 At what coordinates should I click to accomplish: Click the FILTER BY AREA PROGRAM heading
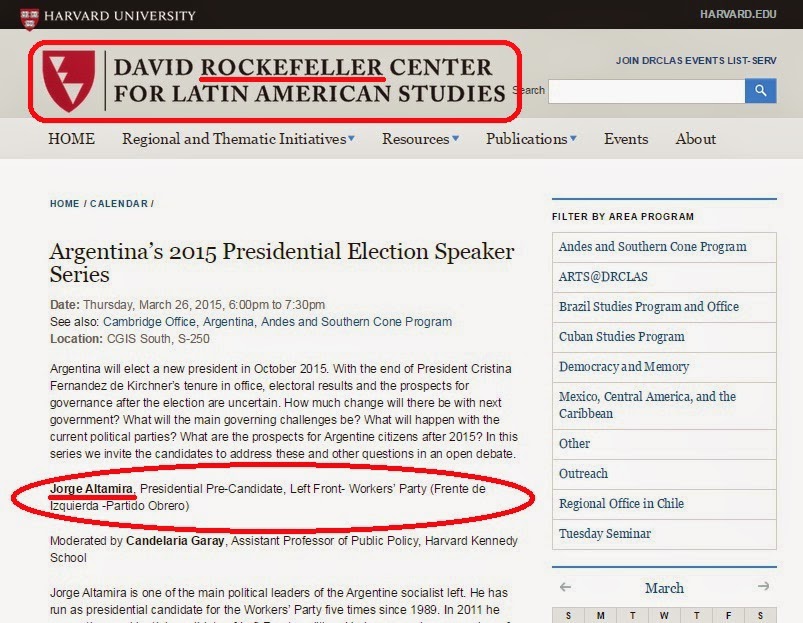(x=623, y=217)
